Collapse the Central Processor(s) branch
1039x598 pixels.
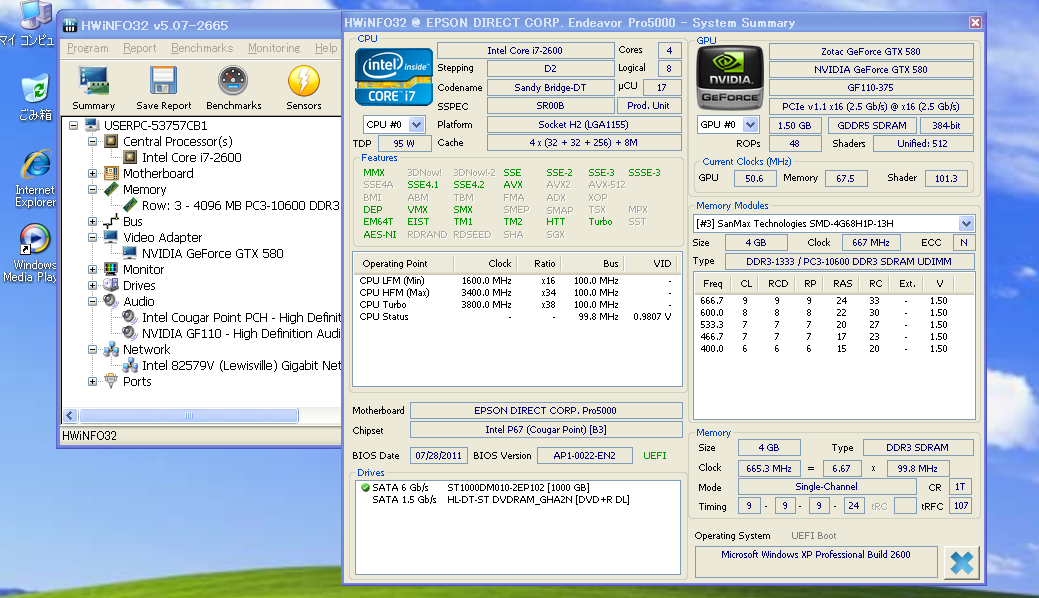point(93,141)
